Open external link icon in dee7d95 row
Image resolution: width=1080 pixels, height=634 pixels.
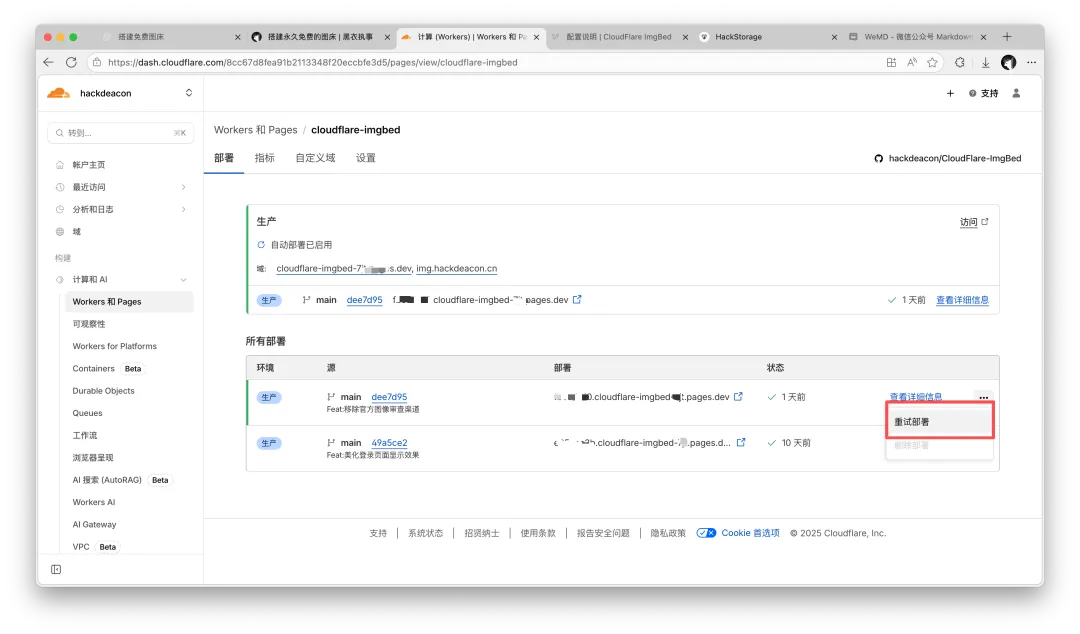tap(738, 396)
